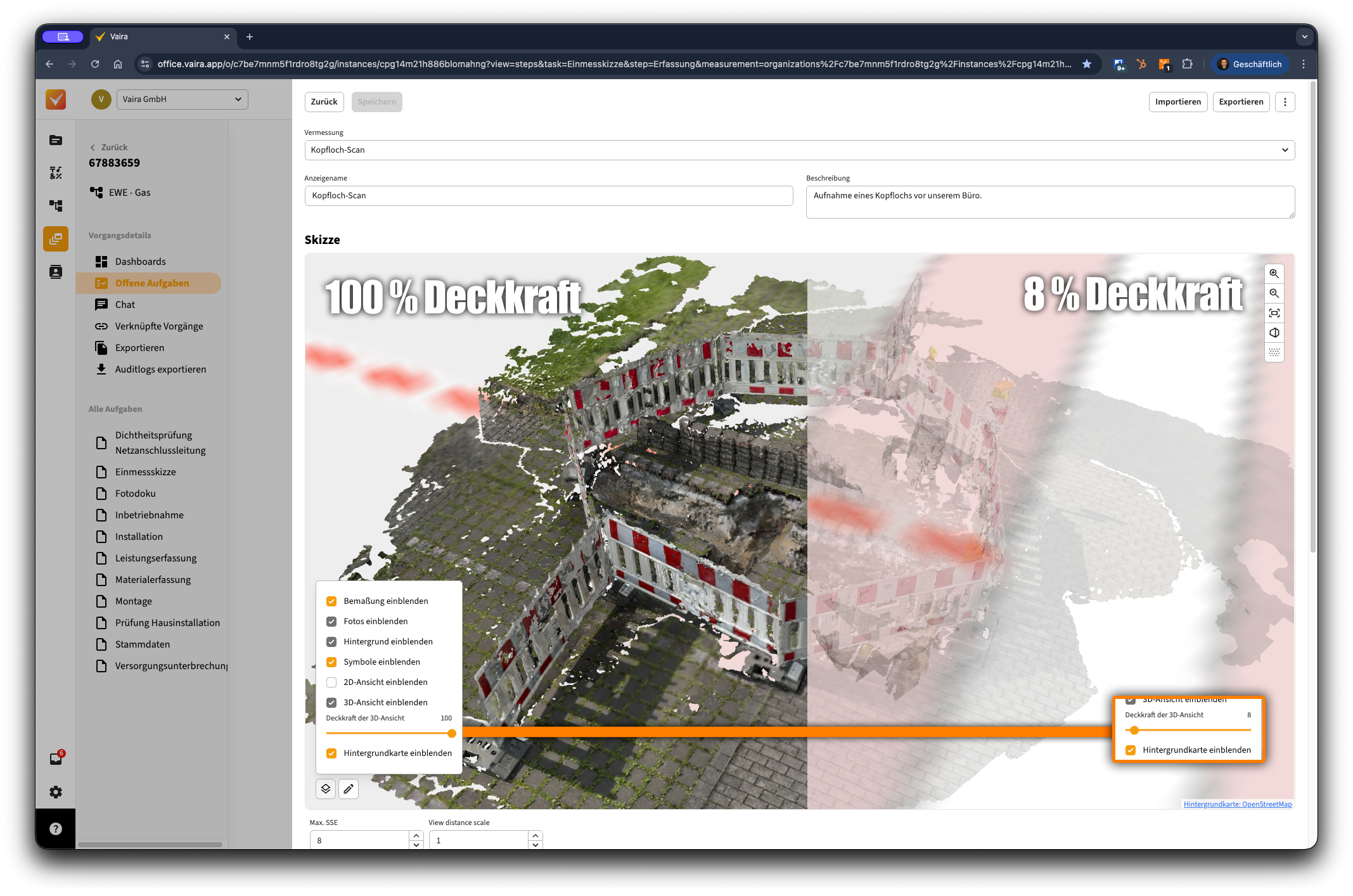Image resolution: width=1353 pixels, height=896 pixels.
Task: Enable 2D-Ansicht einblenden checkbox
Action: pyautogui.click(x=331, y=682)
